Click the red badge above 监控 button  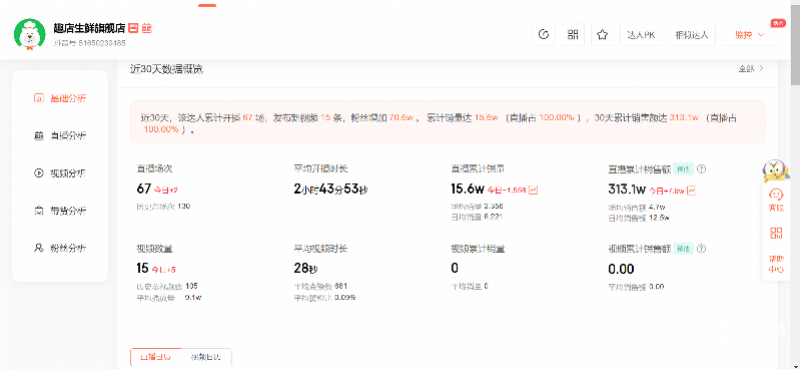778,23
